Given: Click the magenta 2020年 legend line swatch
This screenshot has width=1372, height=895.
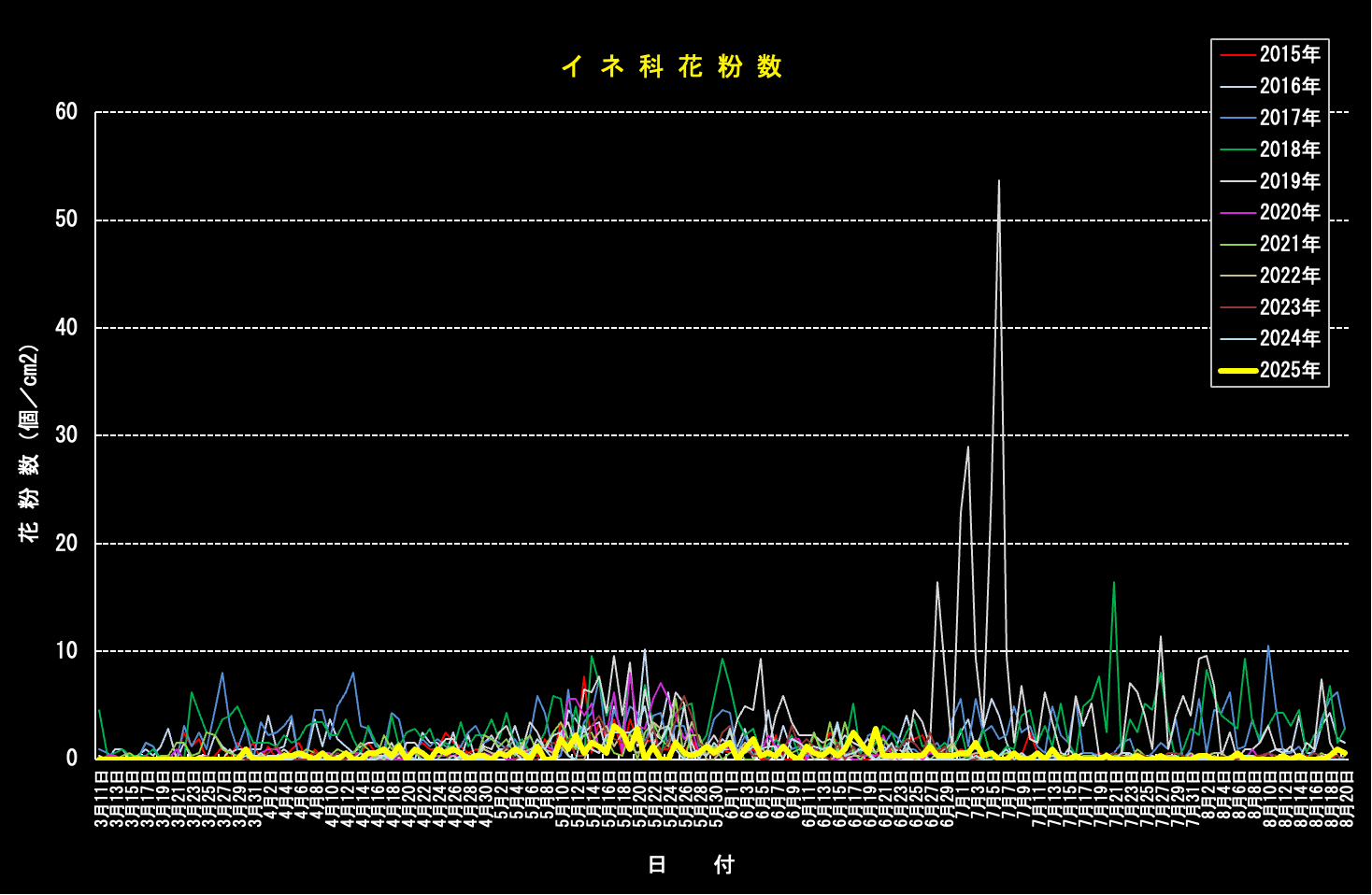Looking at the screenshot, I should [x=1237, y=213].
